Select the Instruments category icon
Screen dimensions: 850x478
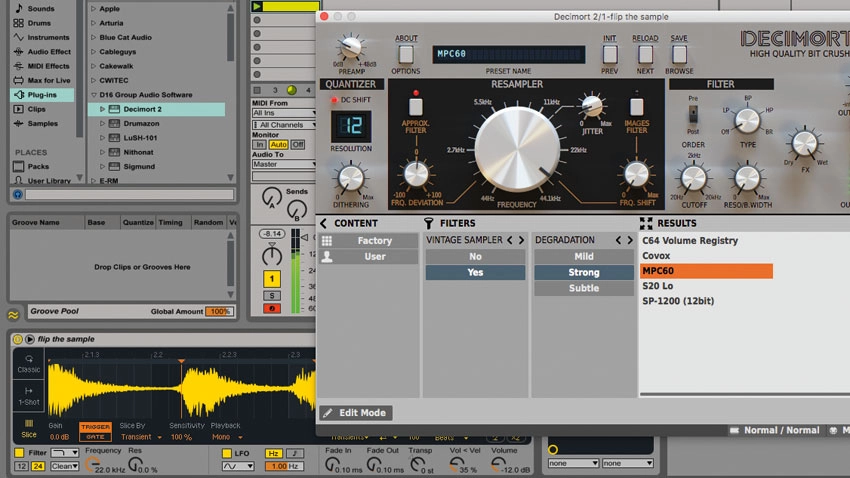point(18,37)
